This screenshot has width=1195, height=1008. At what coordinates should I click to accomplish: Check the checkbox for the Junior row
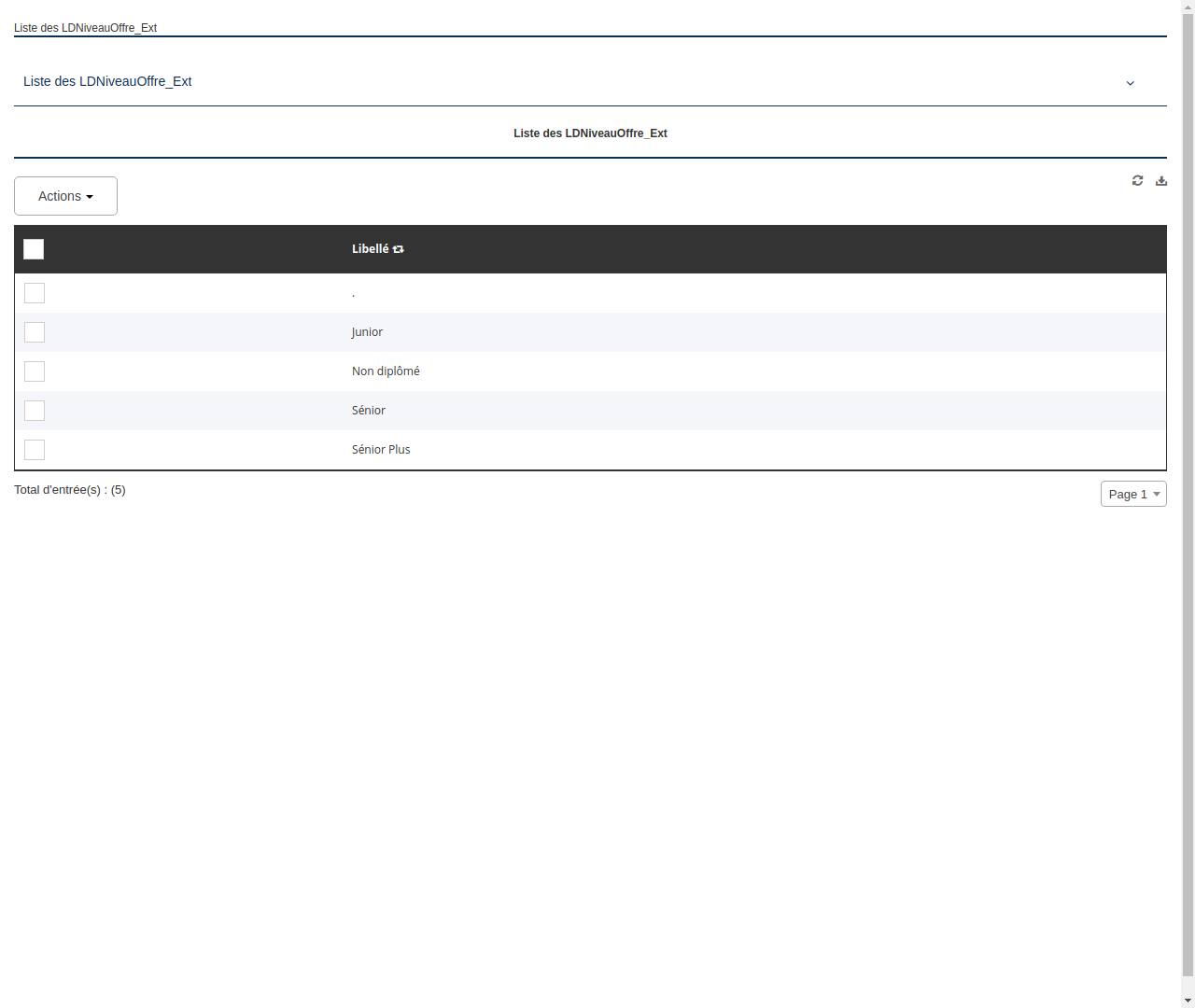point(35,332)
